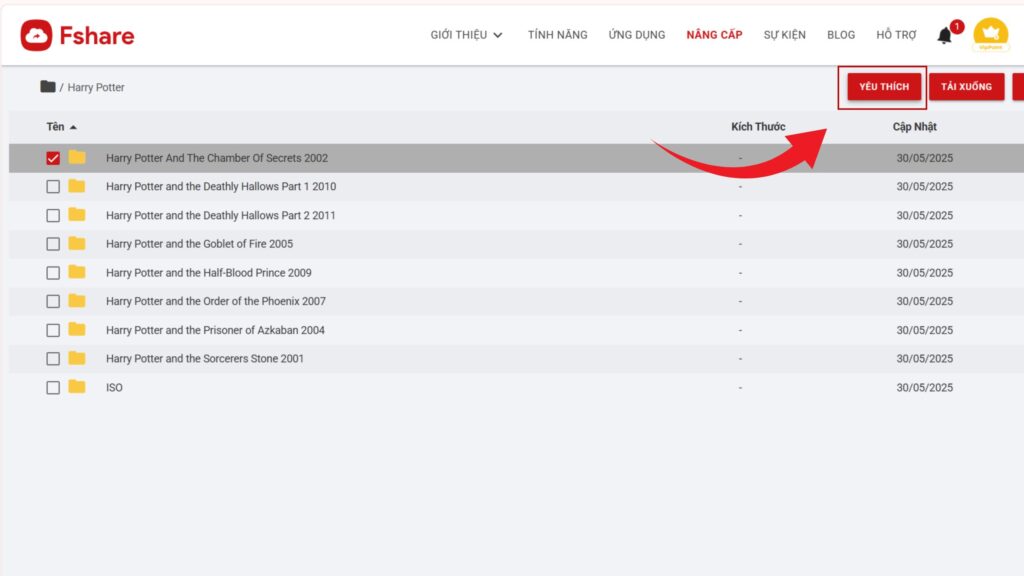This screenshot has width=1024, height=576.
Task: Open the ISO folder name
Action: point(114,388)
